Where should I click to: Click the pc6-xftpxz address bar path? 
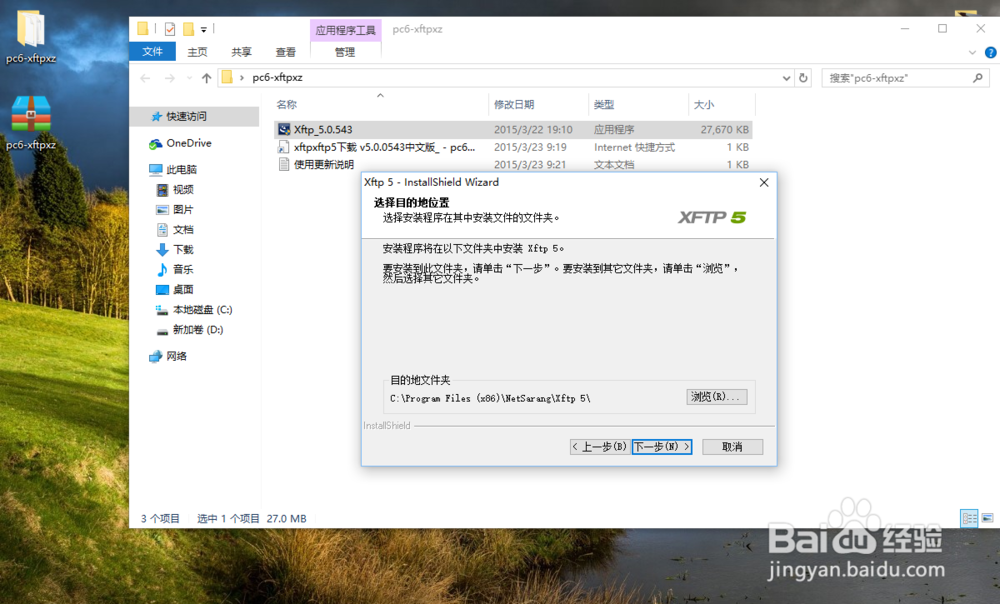click(277, 77)
